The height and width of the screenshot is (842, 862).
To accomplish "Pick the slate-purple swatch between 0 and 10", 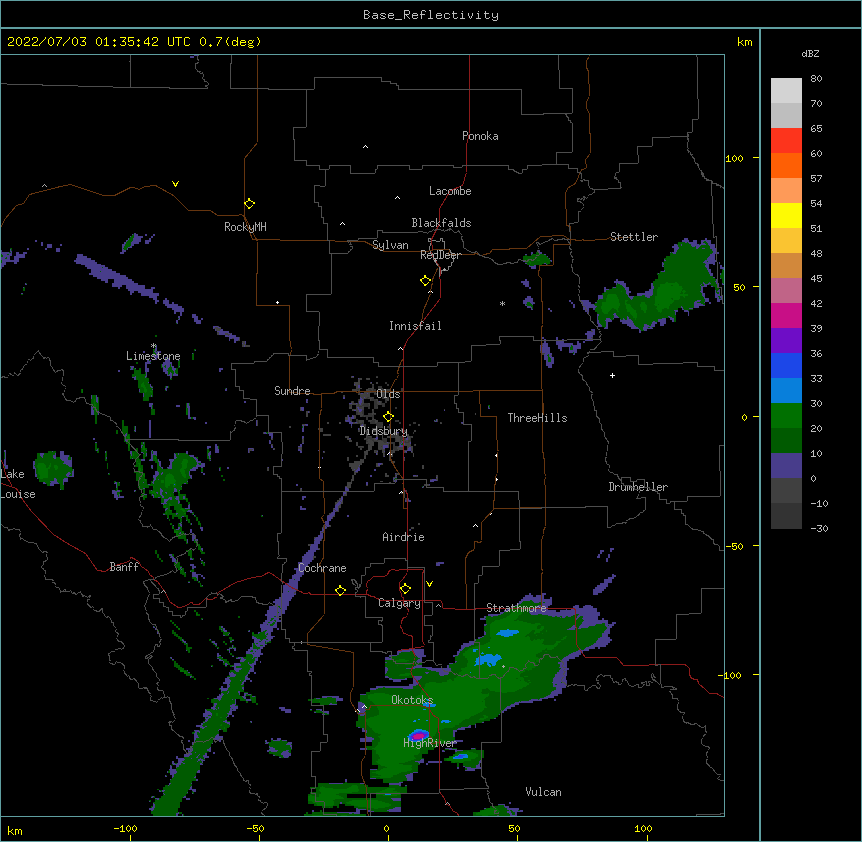I will point(786,466).
